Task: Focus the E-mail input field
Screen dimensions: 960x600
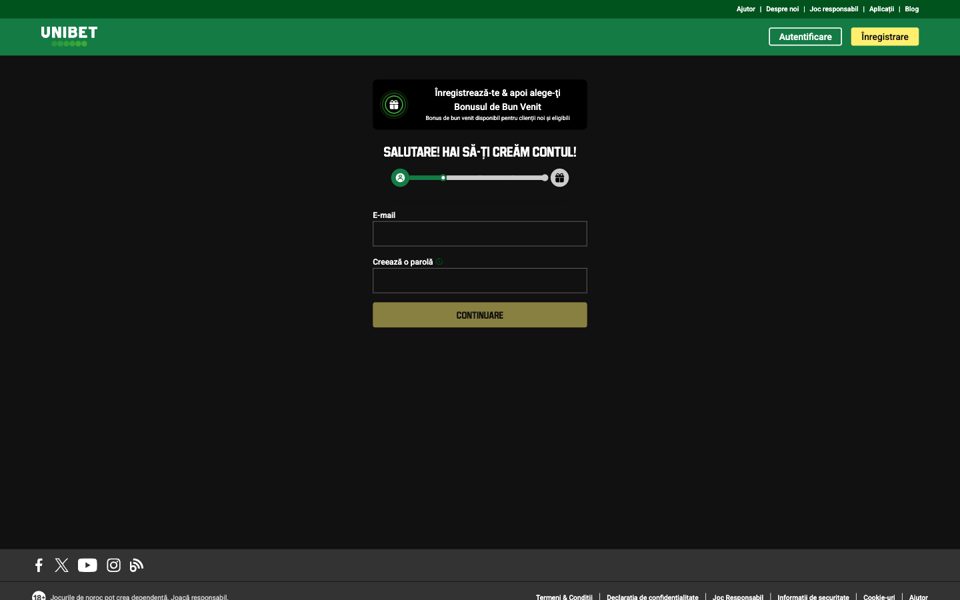Action: tap(480, 234)
